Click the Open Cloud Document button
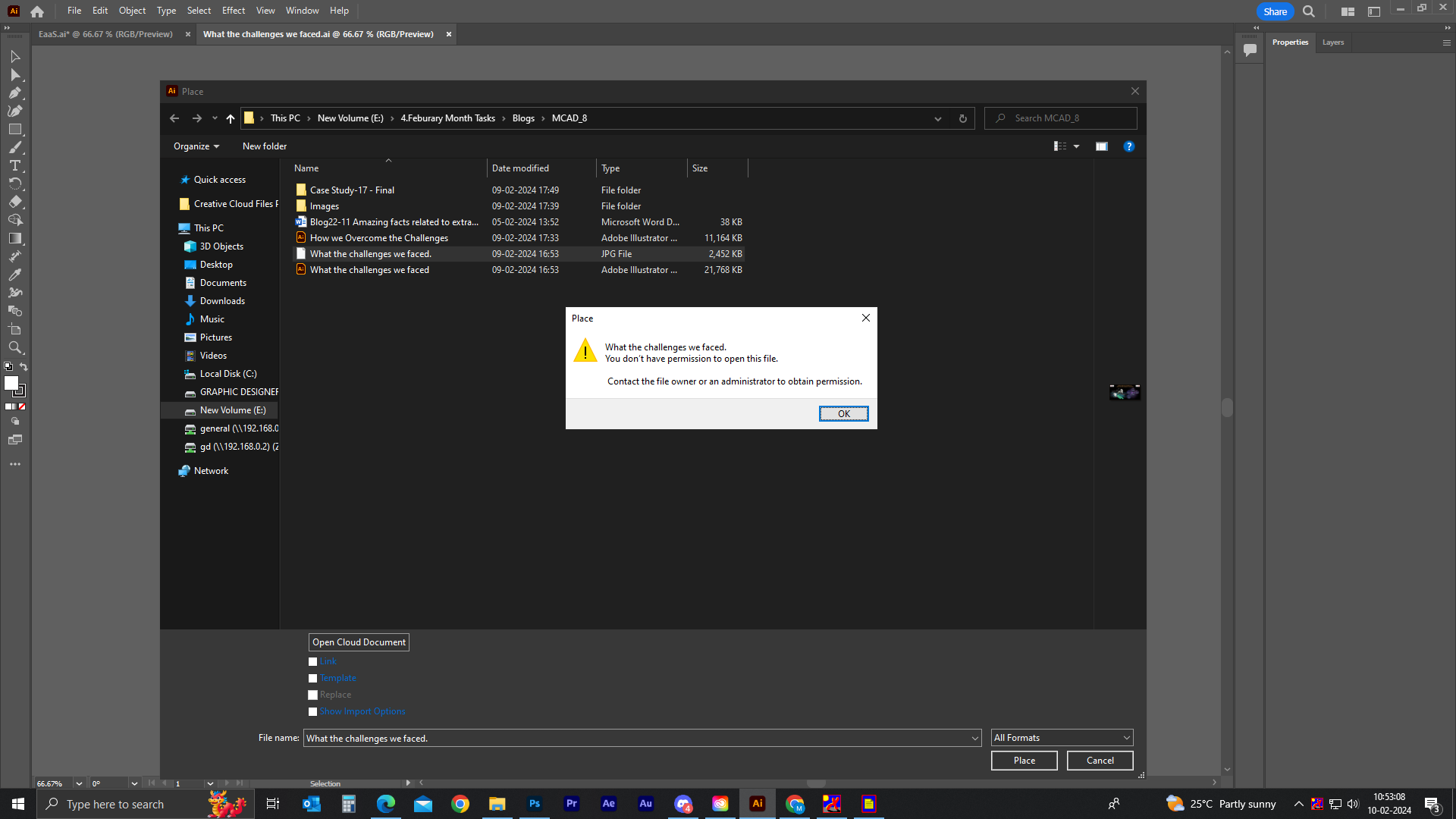 [358, 642]
